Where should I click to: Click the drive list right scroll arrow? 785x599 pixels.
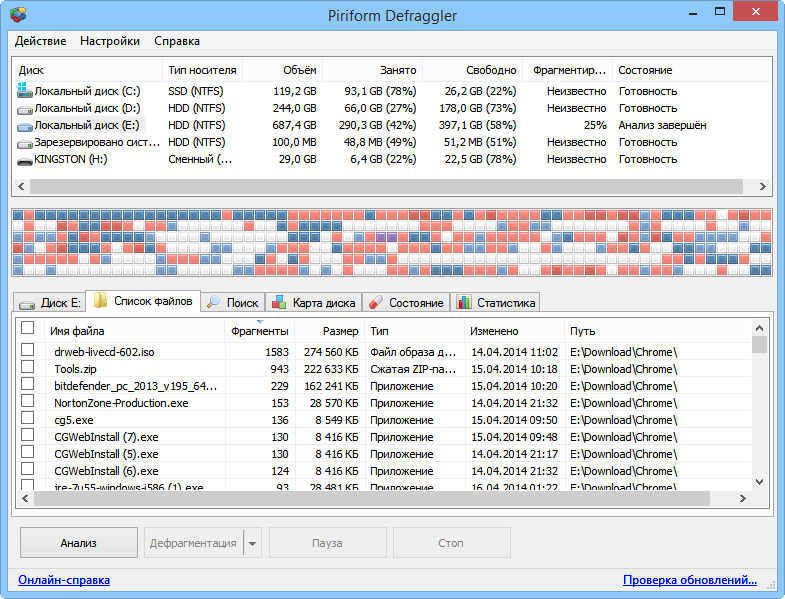click(x=762, y=186)
